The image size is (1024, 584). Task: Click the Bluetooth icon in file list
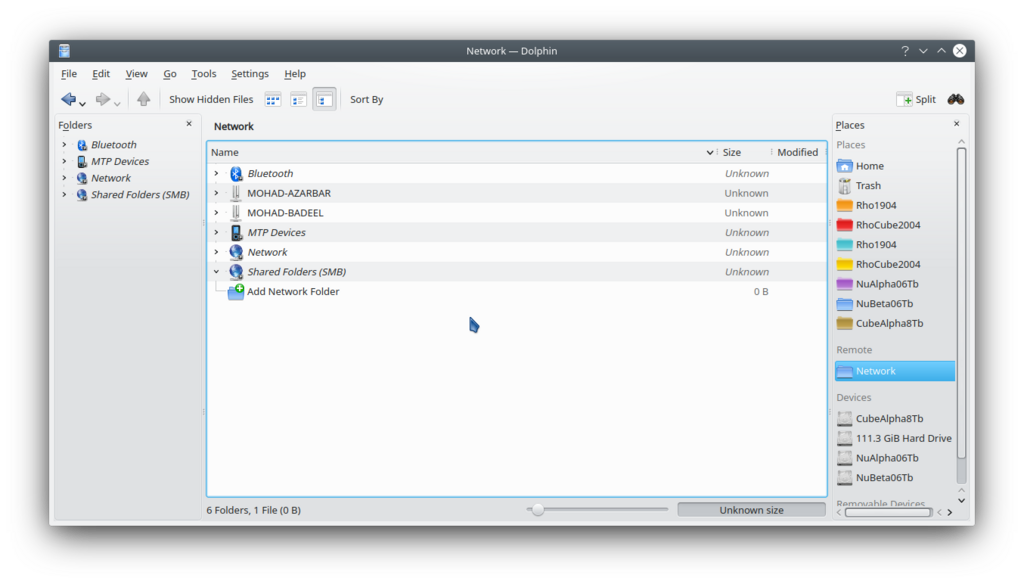[236, 173]
